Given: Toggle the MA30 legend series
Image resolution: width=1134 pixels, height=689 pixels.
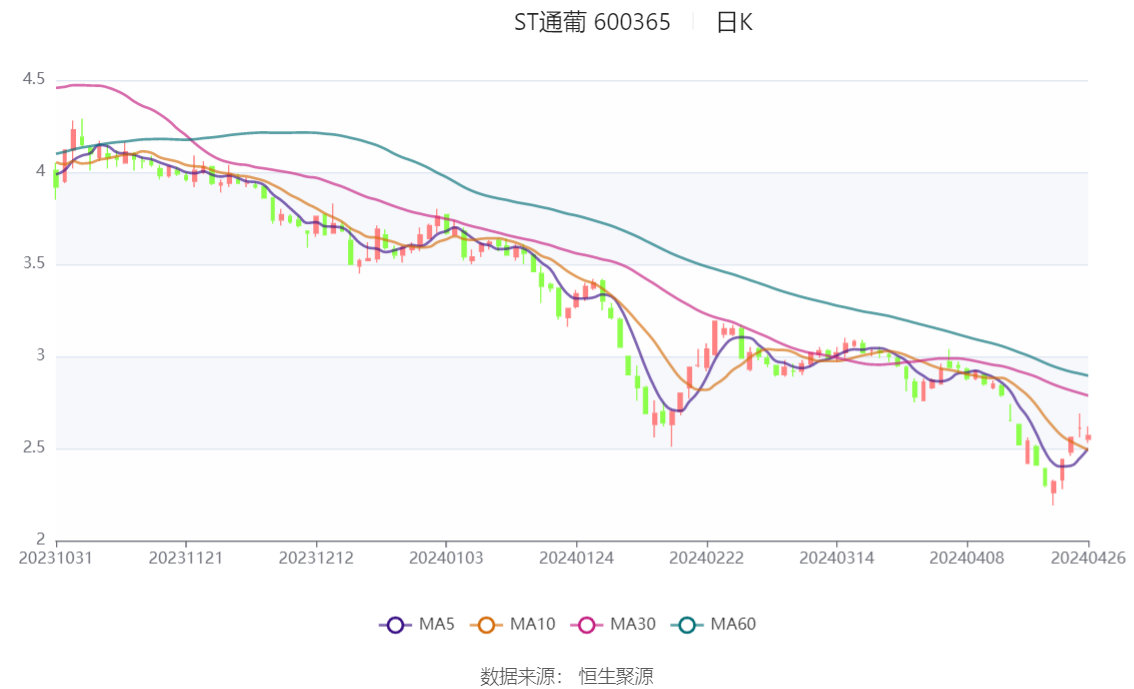Looking at the screenshot, I should [x=613, y=624].
